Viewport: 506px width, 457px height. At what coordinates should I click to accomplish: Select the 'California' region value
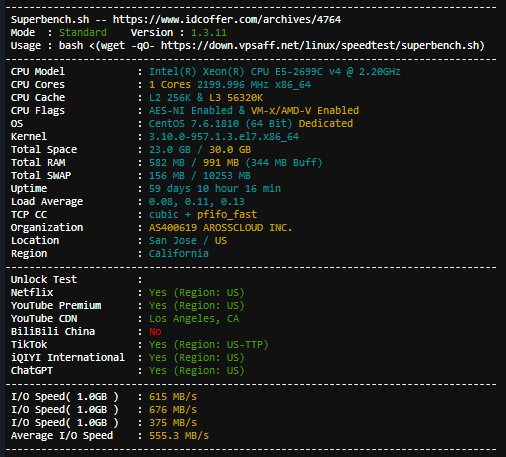pyautogui.click(x=179, y=254)
